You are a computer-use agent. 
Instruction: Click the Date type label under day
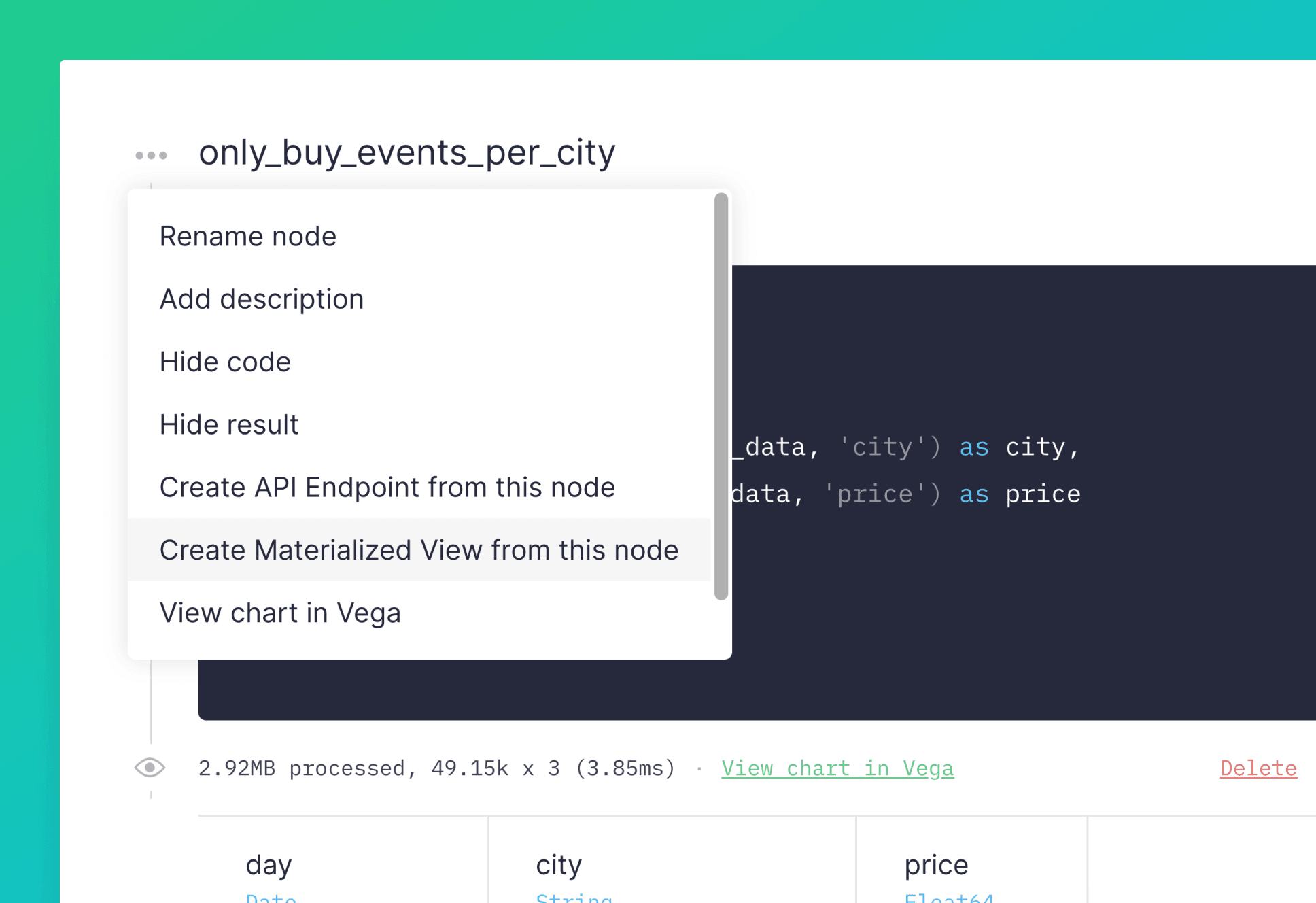(x=271, y=898)
